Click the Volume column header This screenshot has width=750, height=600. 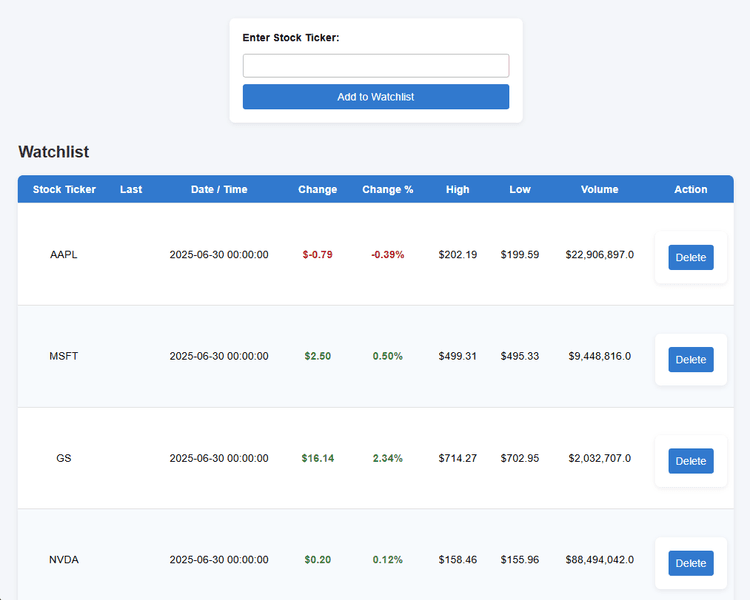[599, 189]
